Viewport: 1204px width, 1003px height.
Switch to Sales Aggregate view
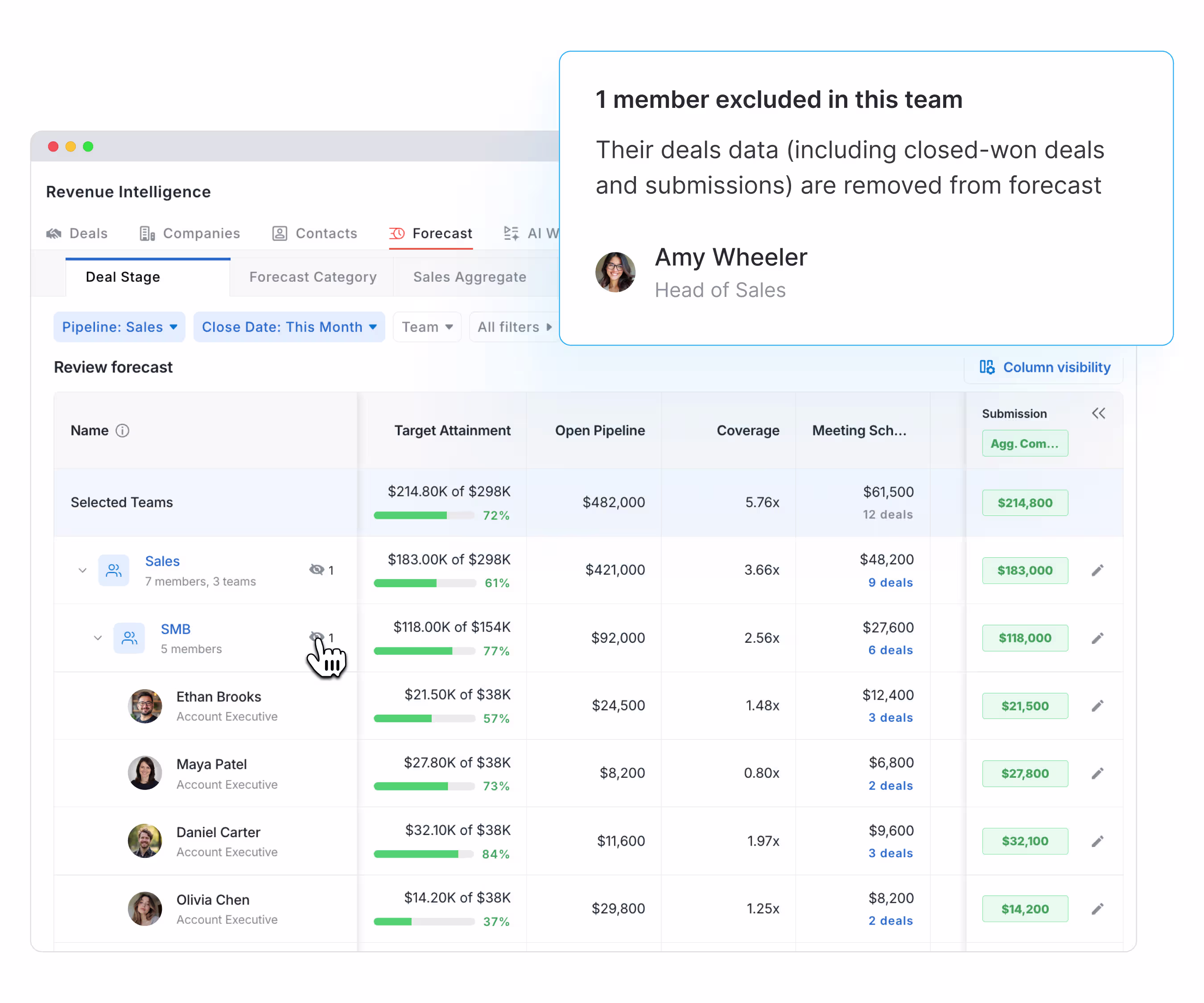click(470, 277)
